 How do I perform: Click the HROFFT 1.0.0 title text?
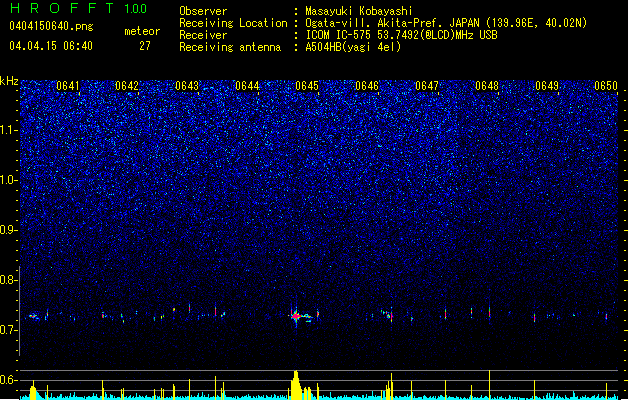pyautogui.click(x=78, y=8)
